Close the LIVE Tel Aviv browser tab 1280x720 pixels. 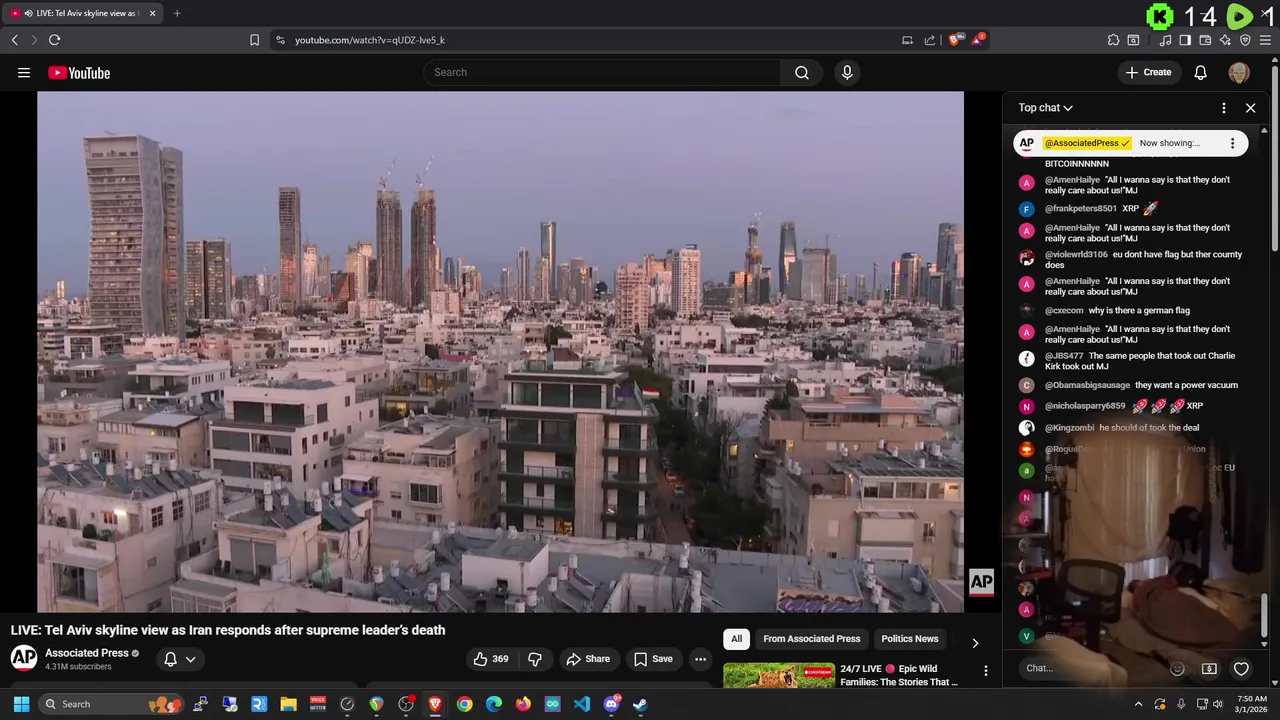[153, 13]
